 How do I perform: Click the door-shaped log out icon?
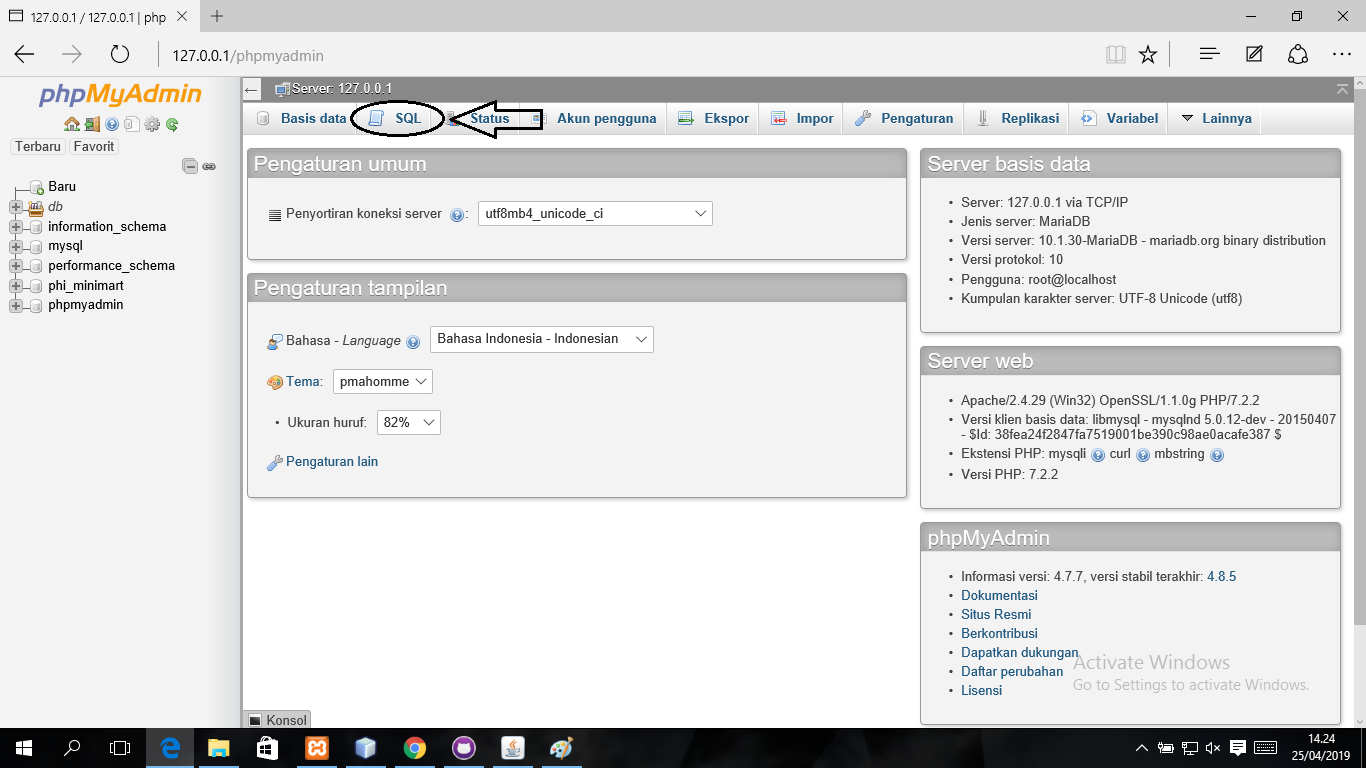pyautogui.click(x=91, y=125)
